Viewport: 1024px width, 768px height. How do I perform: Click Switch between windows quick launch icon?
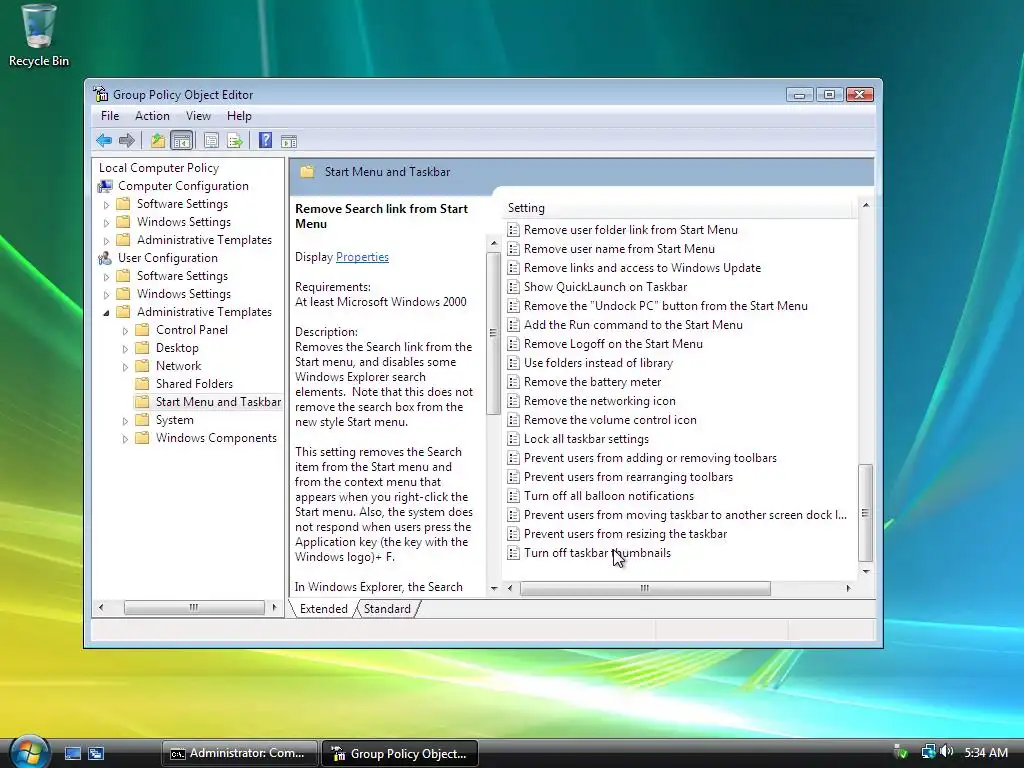(x=96, y=753)
